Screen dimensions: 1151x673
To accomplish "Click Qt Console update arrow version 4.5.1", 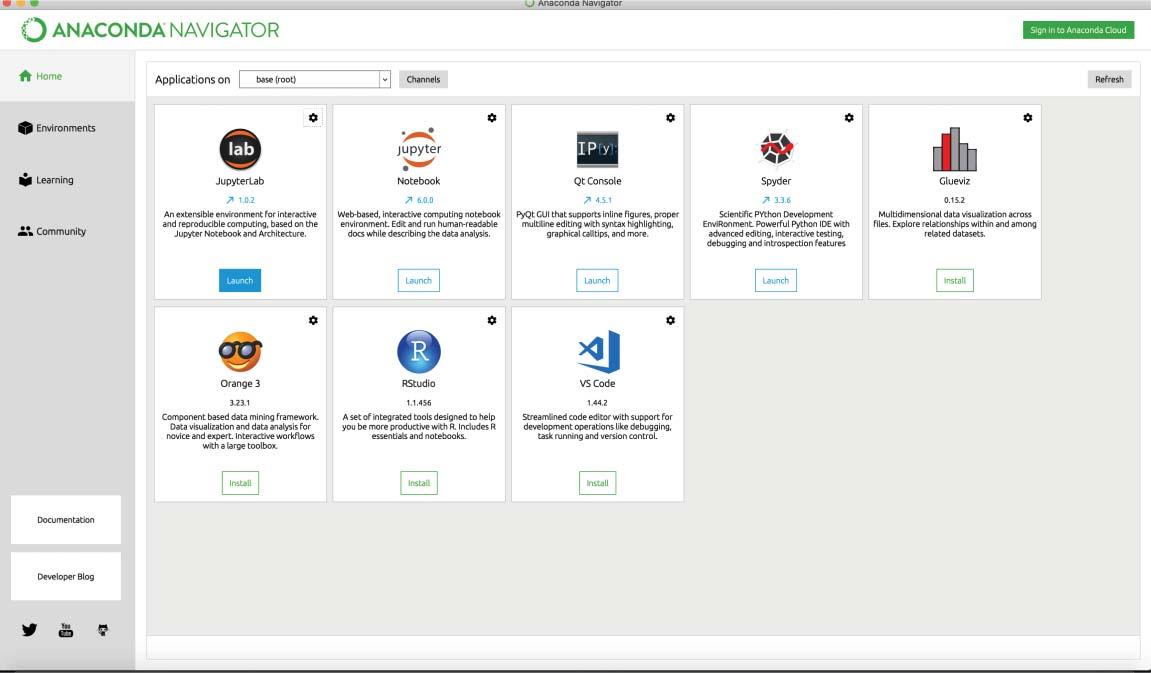I will [598, 200].
